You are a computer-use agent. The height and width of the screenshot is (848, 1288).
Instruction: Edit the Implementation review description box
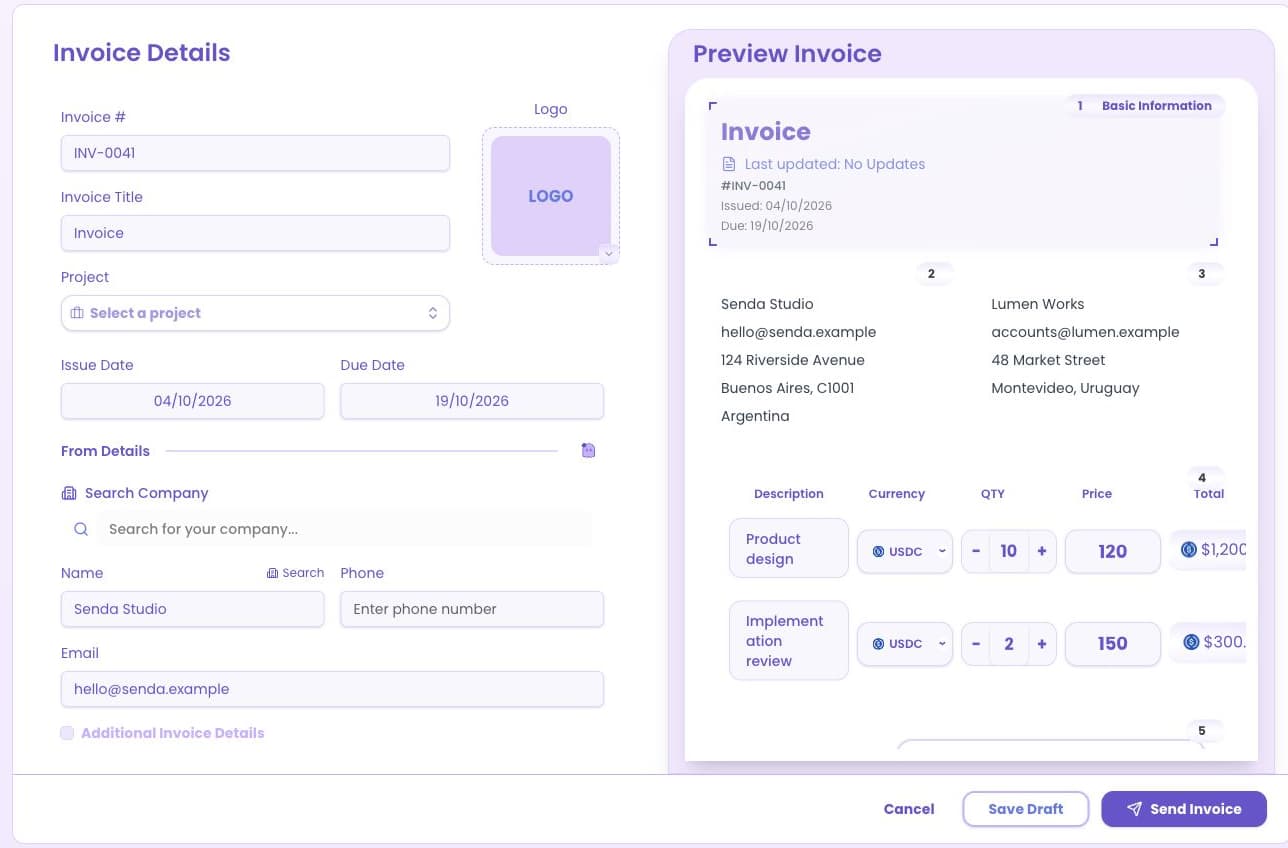pos(789,641)
